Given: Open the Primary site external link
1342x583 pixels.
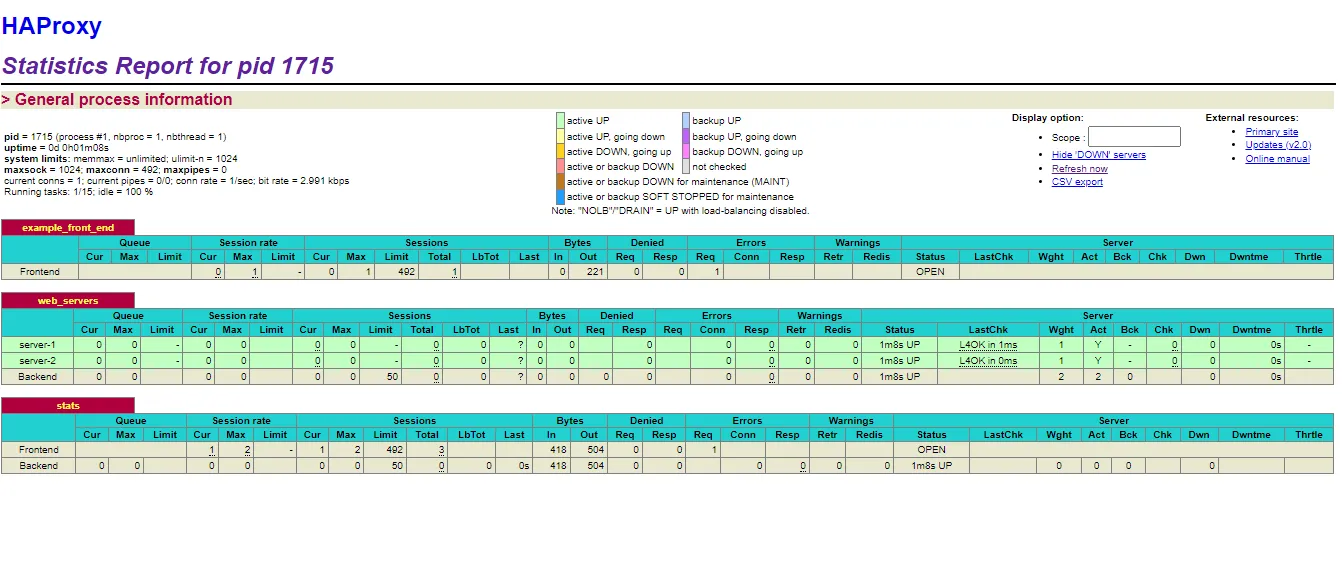Looking at the screenshot, I should [1271, 132].
